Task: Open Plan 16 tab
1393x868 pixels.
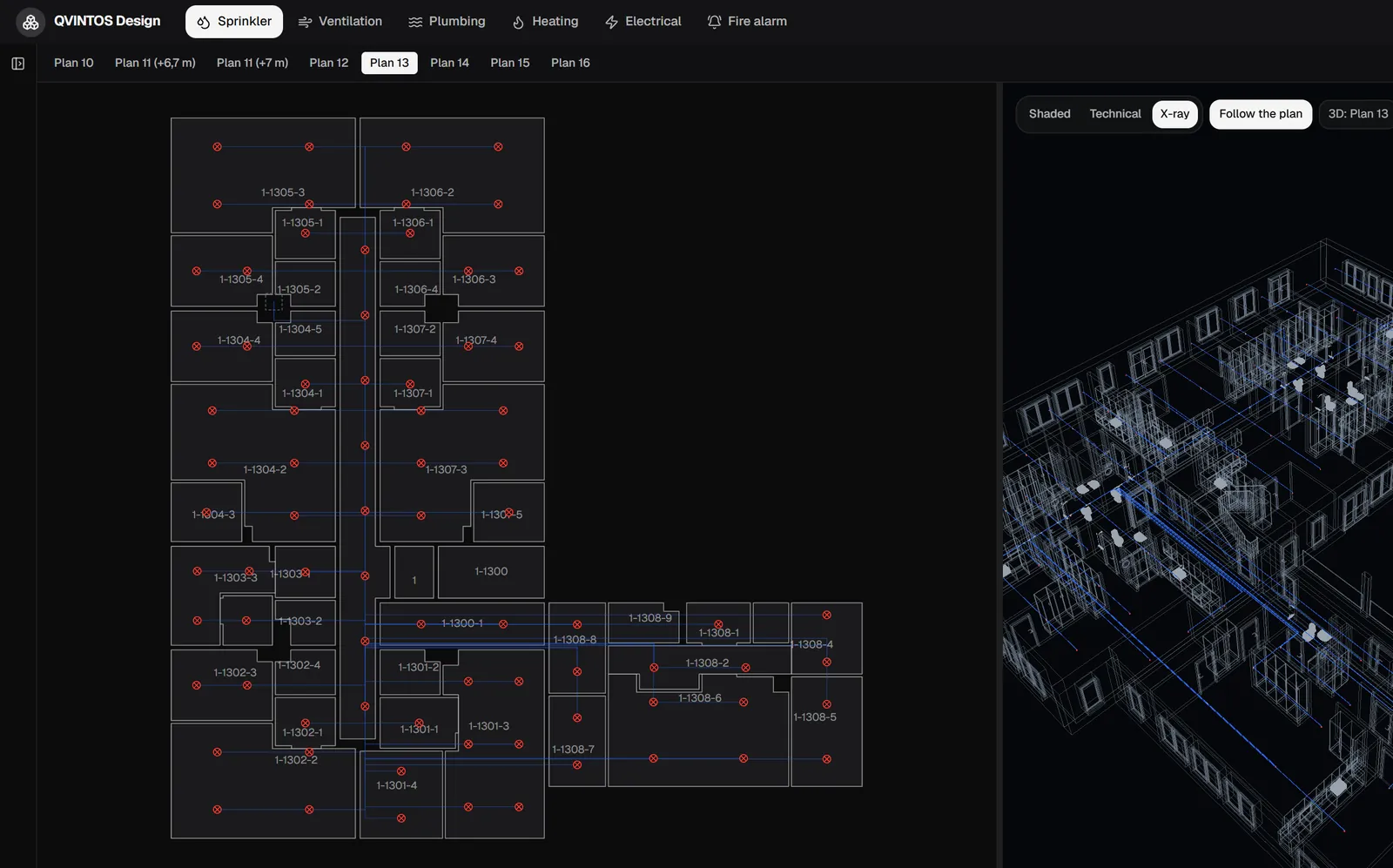Action: tap(570, 63)
